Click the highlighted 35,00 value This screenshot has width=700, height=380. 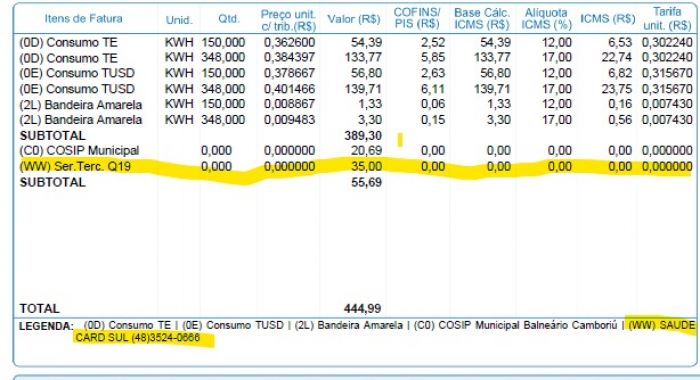[x=367, y=167]
